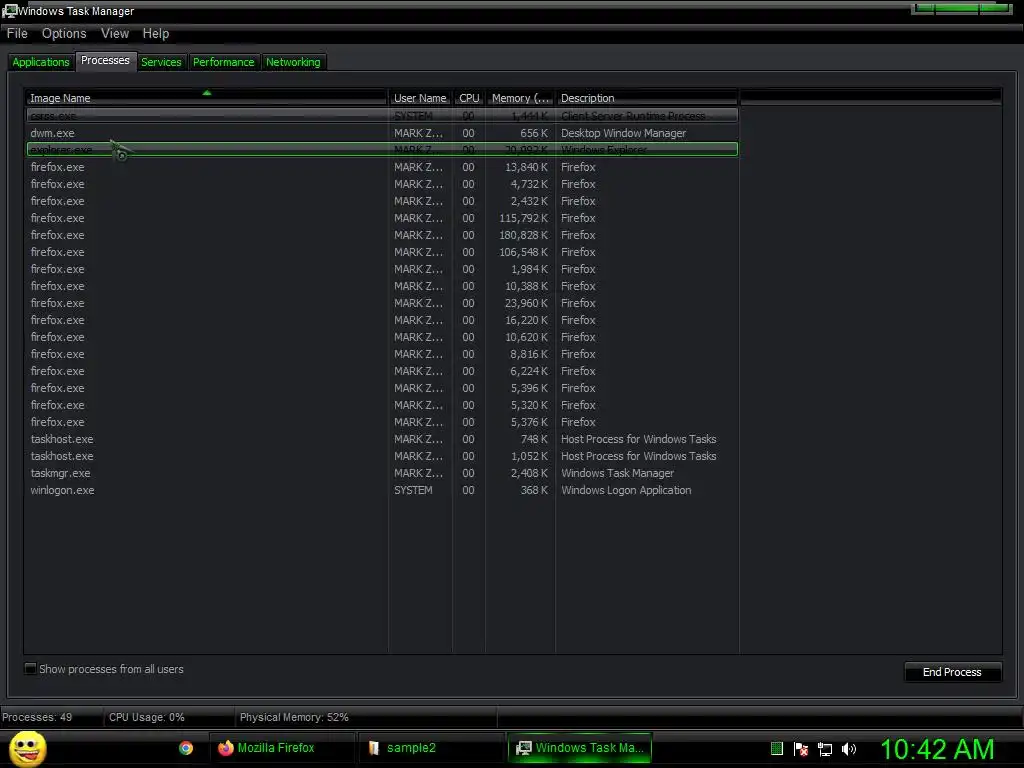The image size is (1024, 768).
Task: Select firefox.exe using 23,960 K memory
Action: 382,303
